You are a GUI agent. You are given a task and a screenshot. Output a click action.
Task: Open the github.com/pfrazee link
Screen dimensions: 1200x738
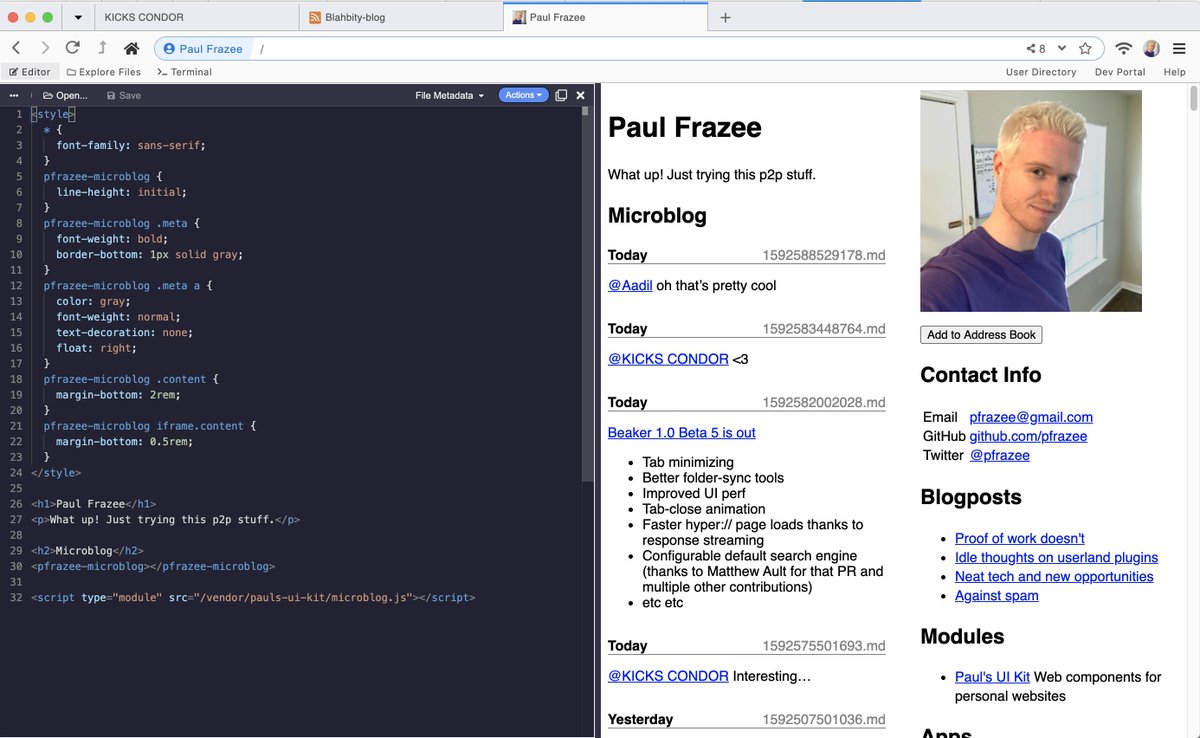tap(1028, 436)
